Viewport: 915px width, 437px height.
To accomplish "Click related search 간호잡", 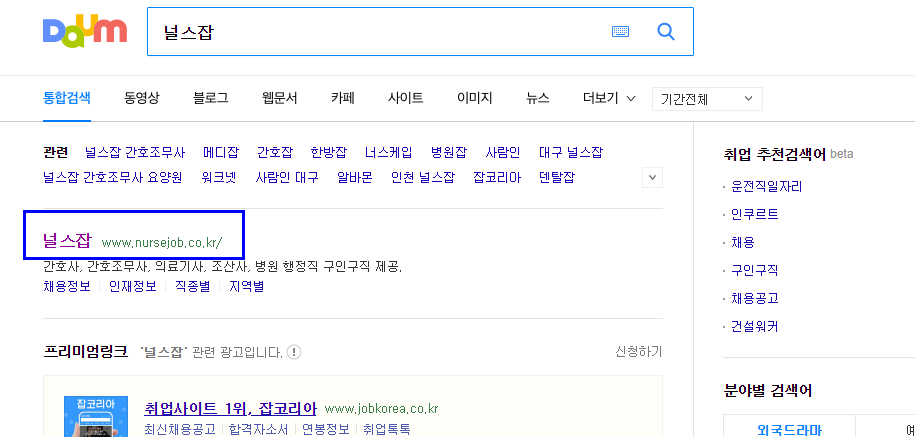I will (x=275, y=153).
